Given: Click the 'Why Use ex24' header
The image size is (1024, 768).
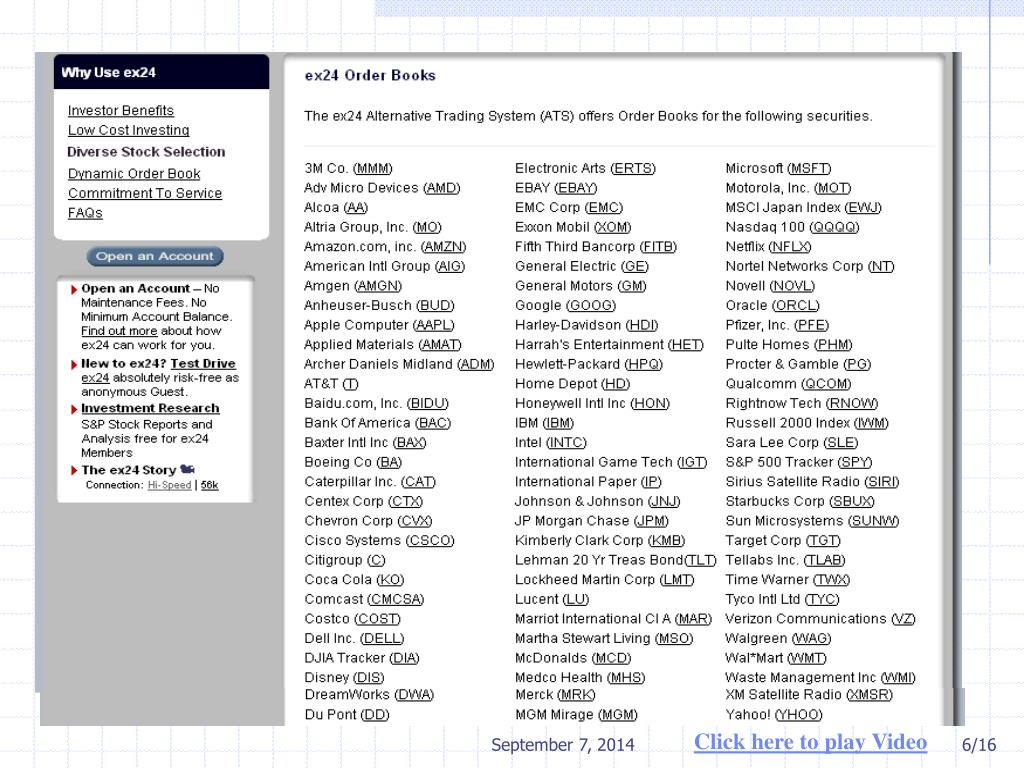Looking at the screenshot, I should [108, 72].
